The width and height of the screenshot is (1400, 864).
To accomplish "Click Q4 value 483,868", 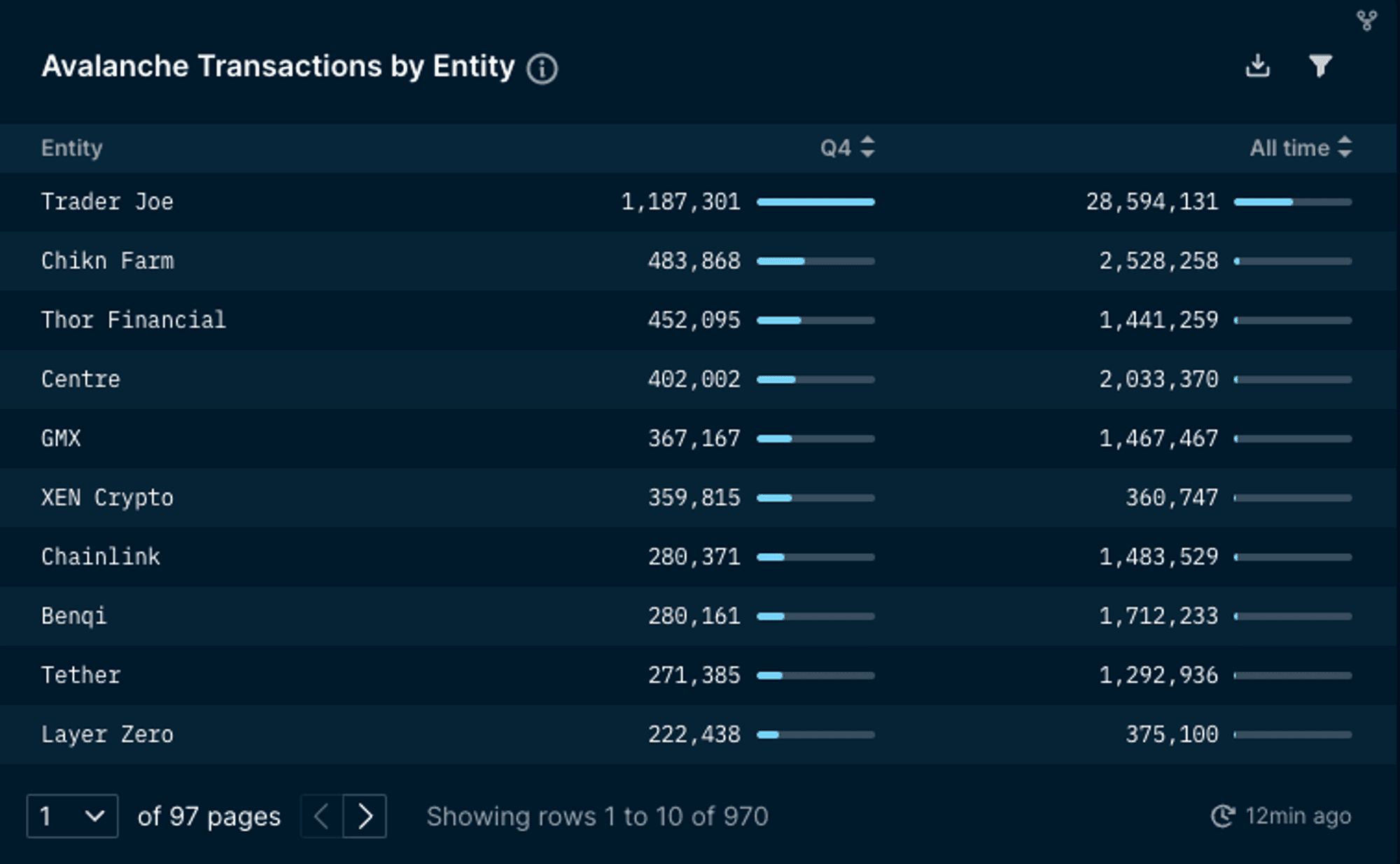I will click(694, 261).
